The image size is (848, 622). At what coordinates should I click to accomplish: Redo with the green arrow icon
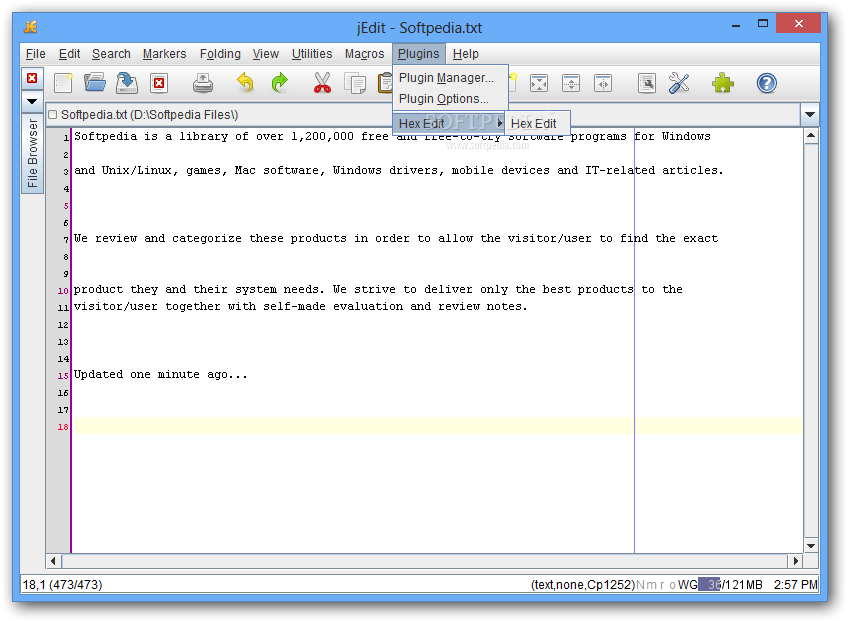[279, 83]
